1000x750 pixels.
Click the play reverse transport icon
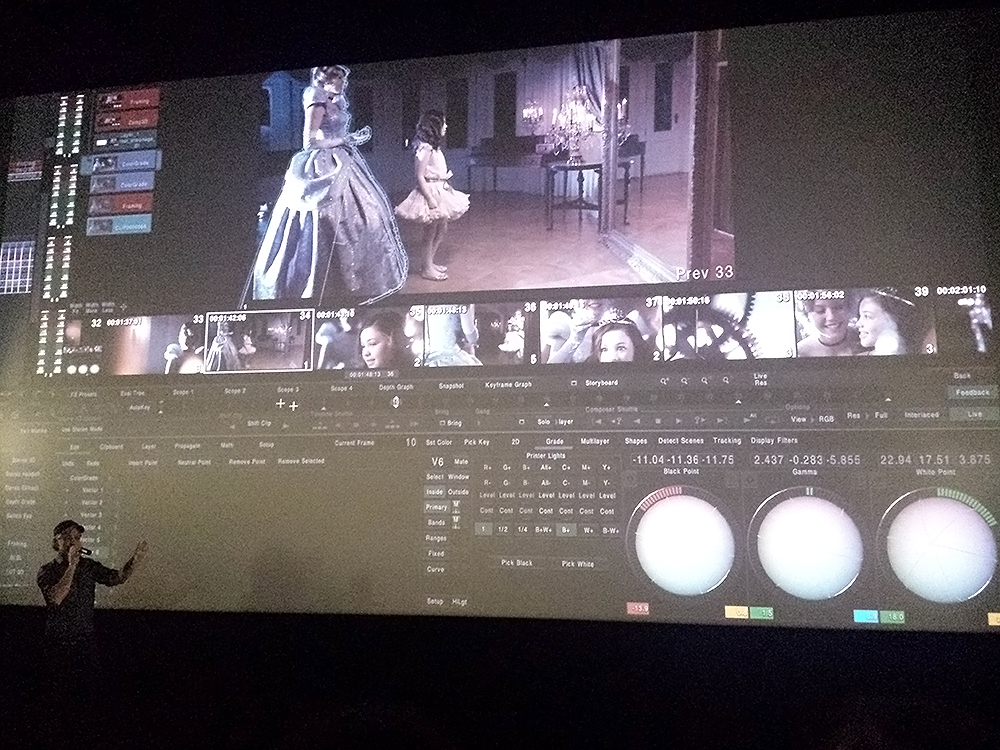[635, 421]
